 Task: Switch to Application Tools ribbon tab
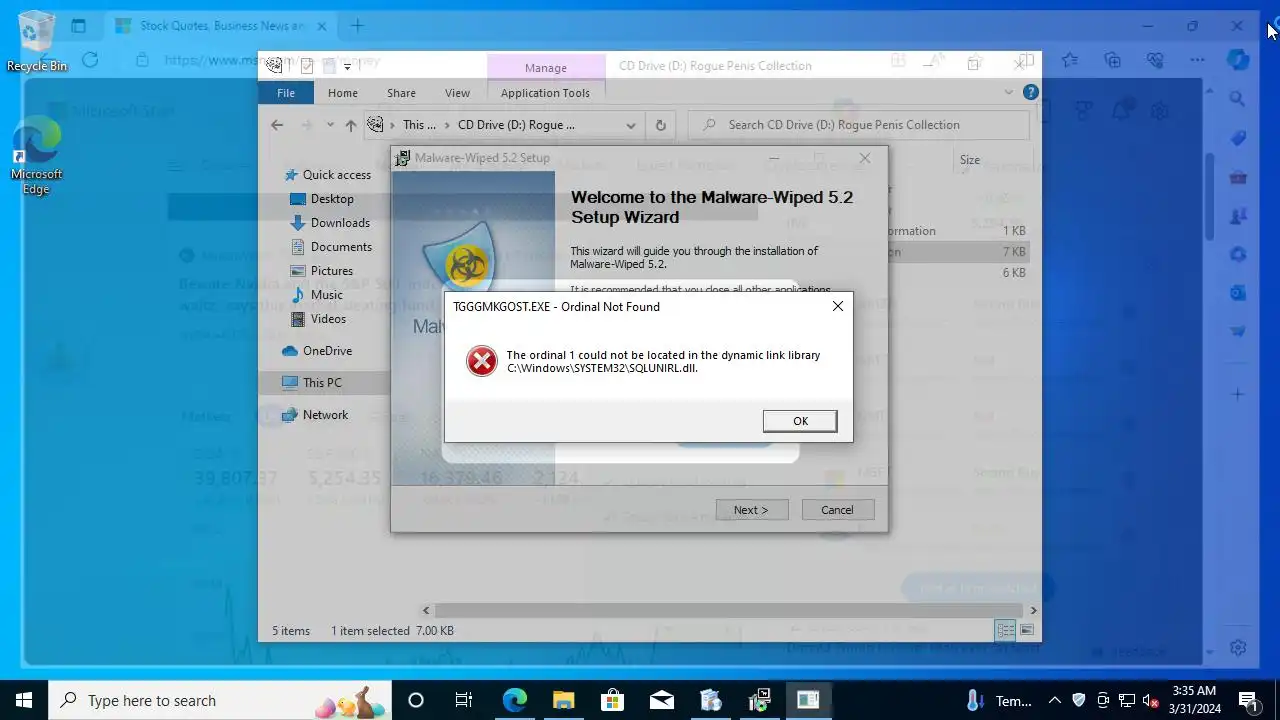point(545,93)
